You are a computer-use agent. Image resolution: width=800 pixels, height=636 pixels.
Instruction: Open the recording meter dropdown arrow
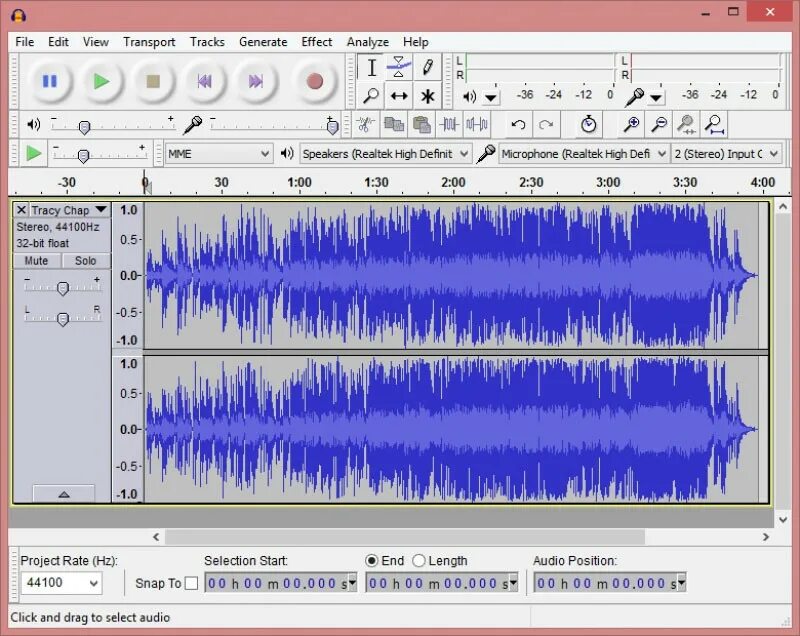[x=656, y=97]
